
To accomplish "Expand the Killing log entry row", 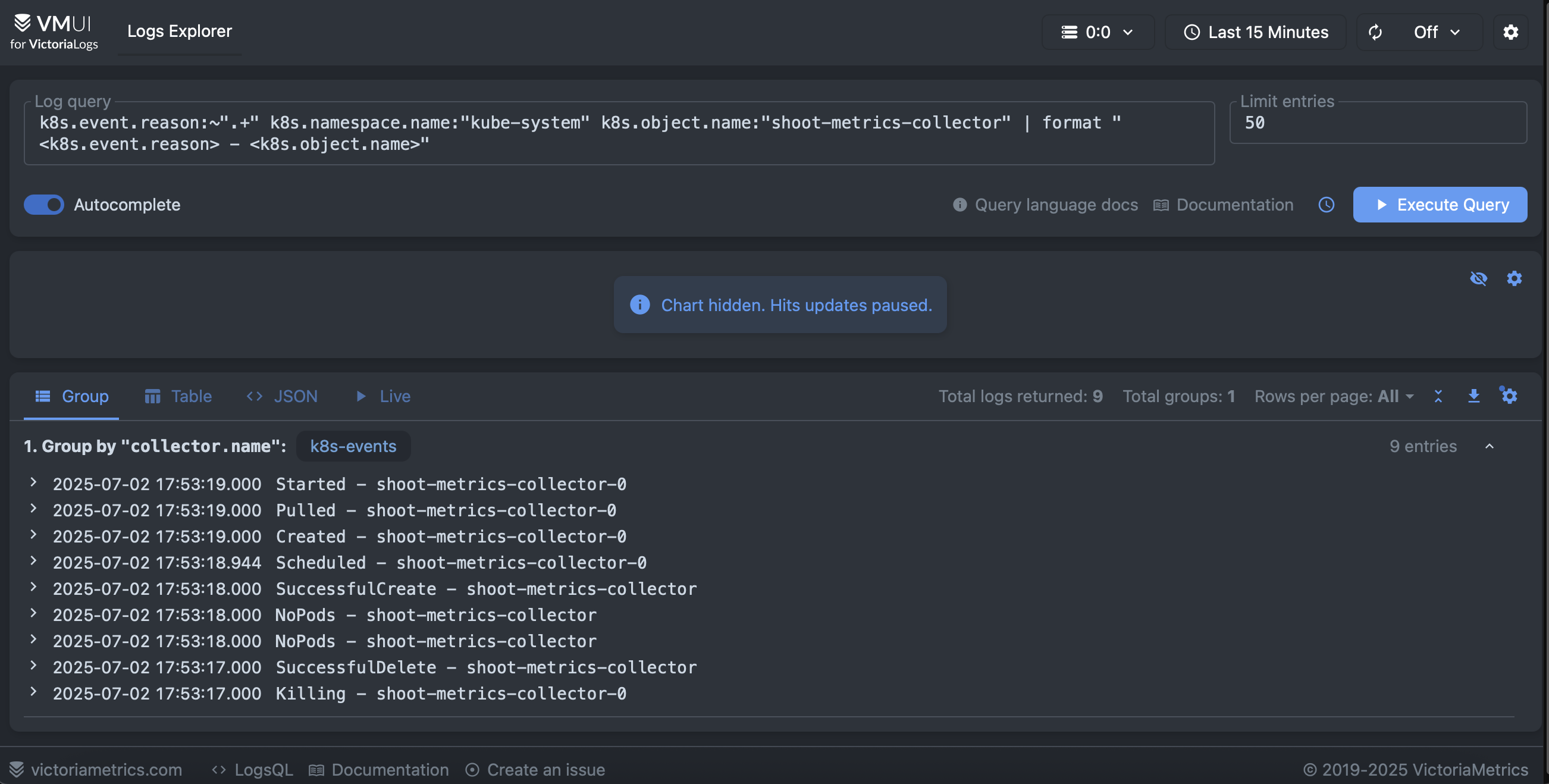I will 34,691.
